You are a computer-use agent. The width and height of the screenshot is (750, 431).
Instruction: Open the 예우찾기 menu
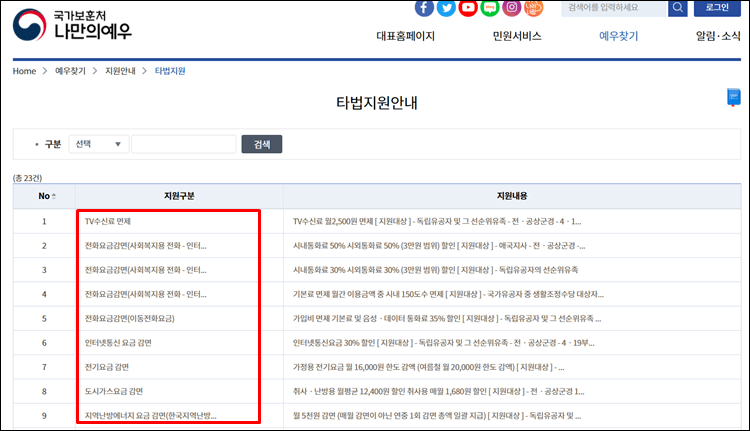618,36
